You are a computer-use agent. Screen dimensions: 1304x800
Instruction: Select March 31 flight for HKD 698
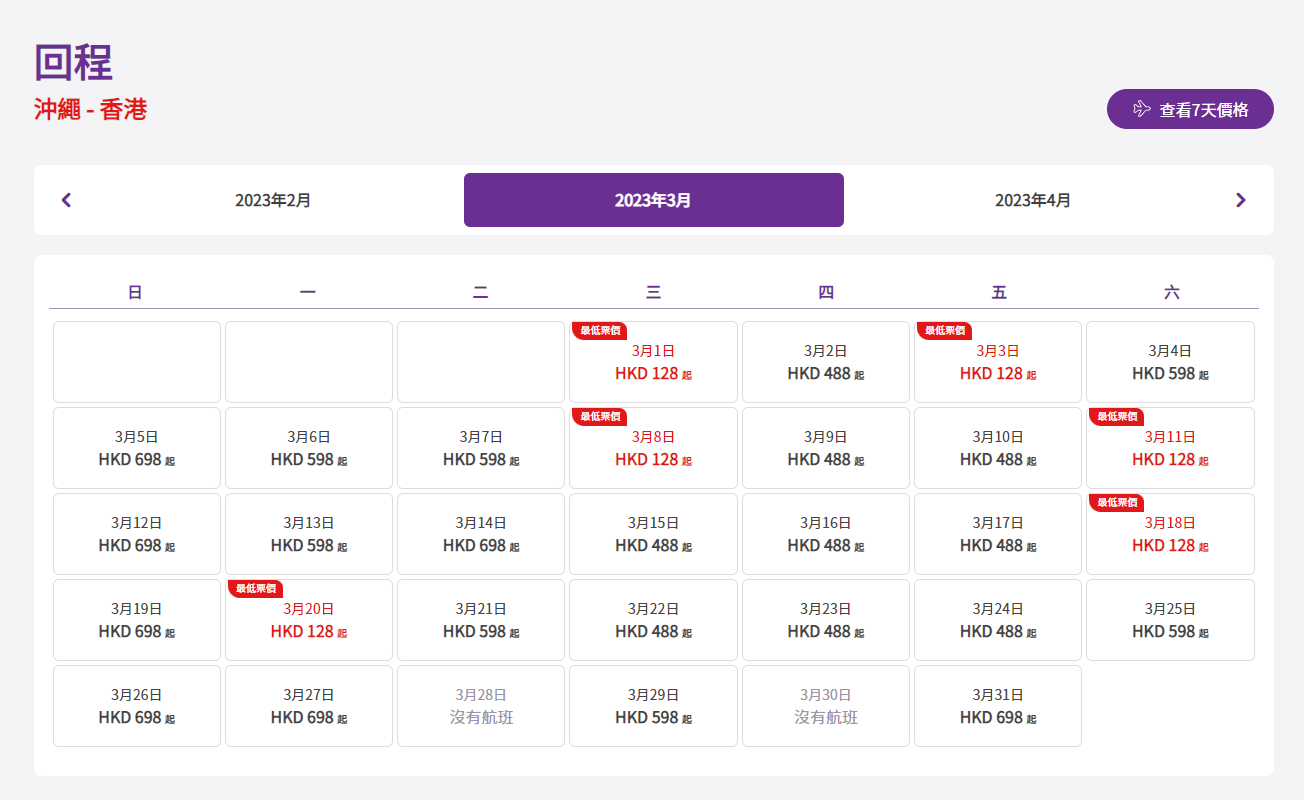pyautogui.click(x=998, y=706)
